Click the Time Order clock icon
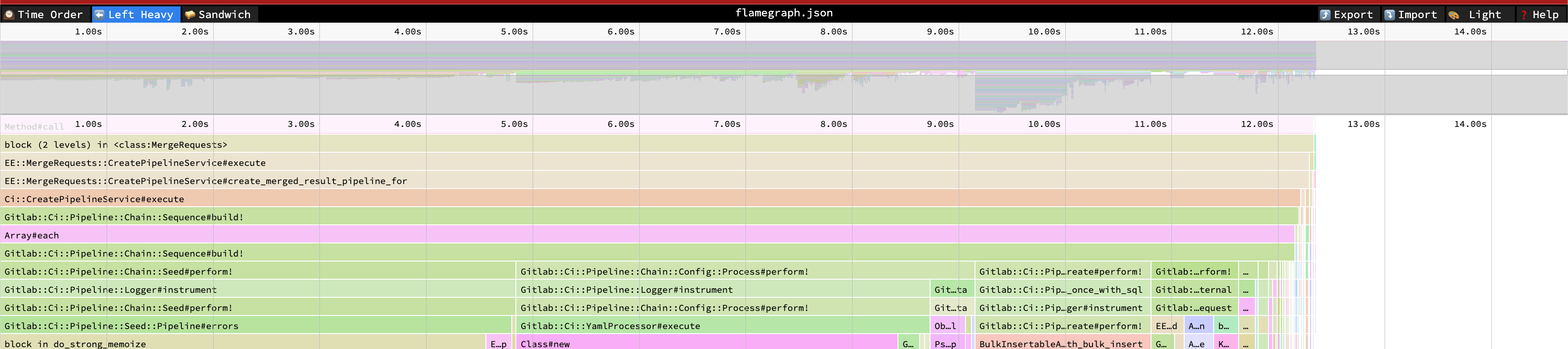The height and width of the screenshot is (349, 1568). pyautogui.click(x=9, y=15)
